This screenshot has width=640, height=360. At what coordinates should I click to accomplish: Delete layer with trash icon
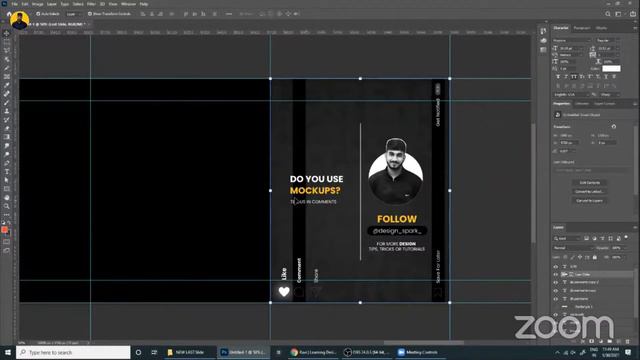click(x=627, y=341)
